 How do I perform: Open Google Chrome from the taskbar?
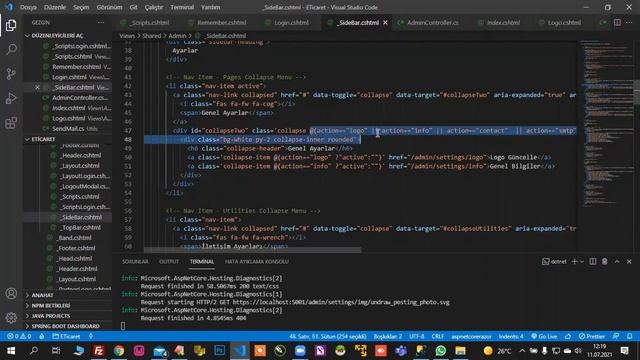click(x=119, y=351)
